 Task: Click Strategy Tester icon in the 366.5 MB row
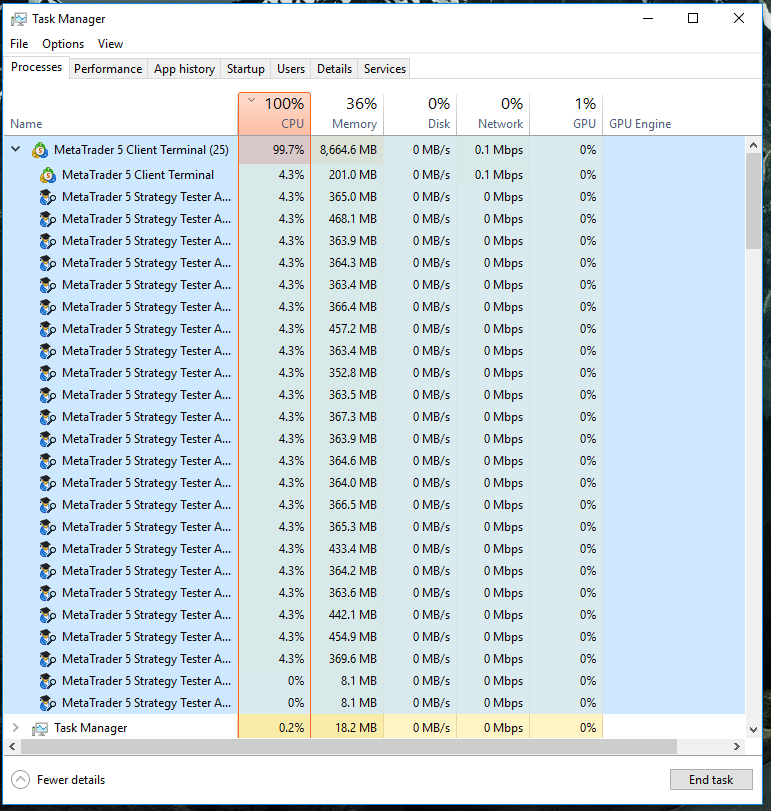[48, 505]
